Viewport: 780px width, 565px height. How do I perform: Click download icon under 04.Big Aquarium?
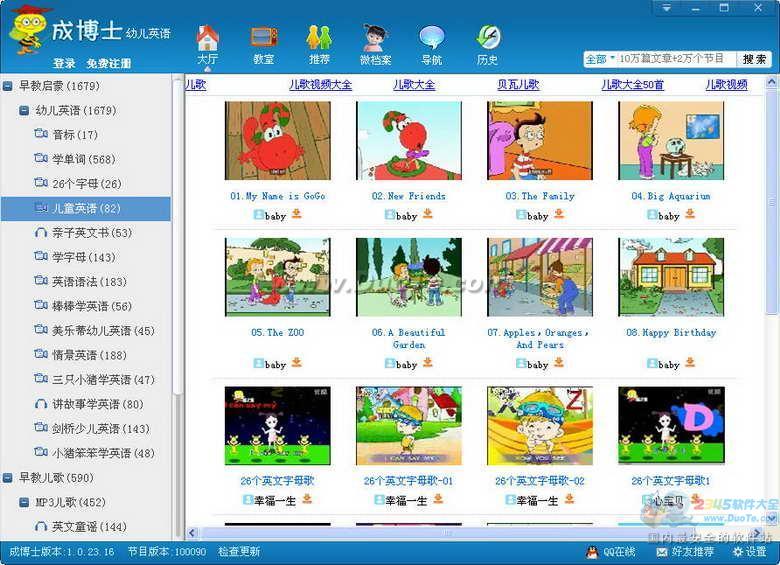(x=690, y=214)
